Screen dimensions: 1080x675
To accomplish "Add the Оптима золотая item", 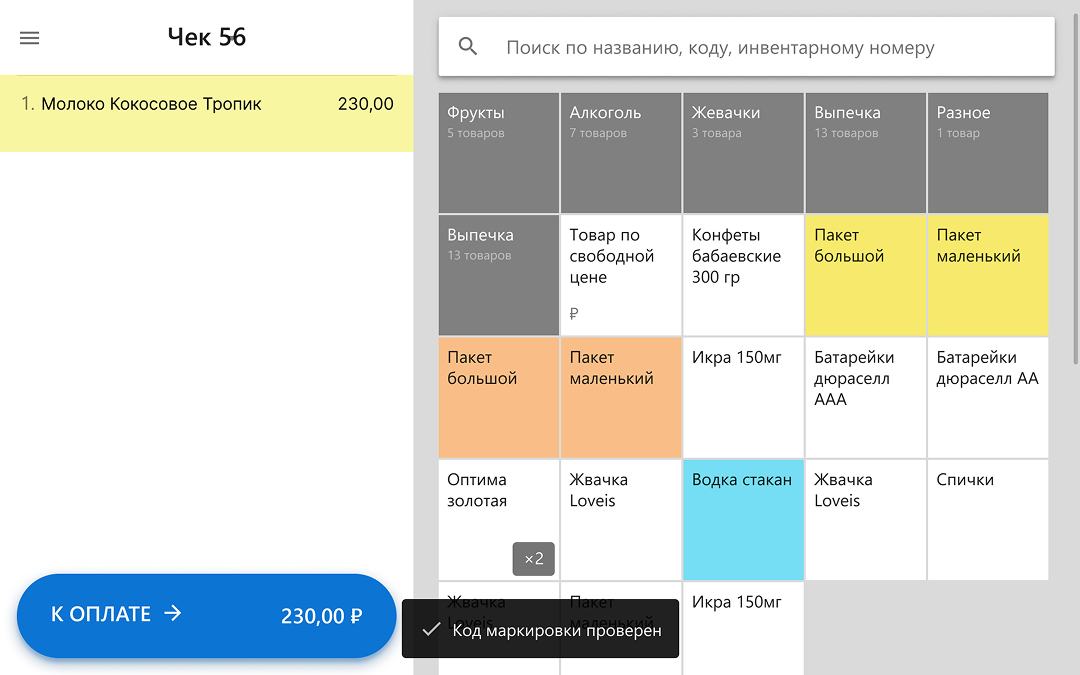I will (x=499, y=520).
